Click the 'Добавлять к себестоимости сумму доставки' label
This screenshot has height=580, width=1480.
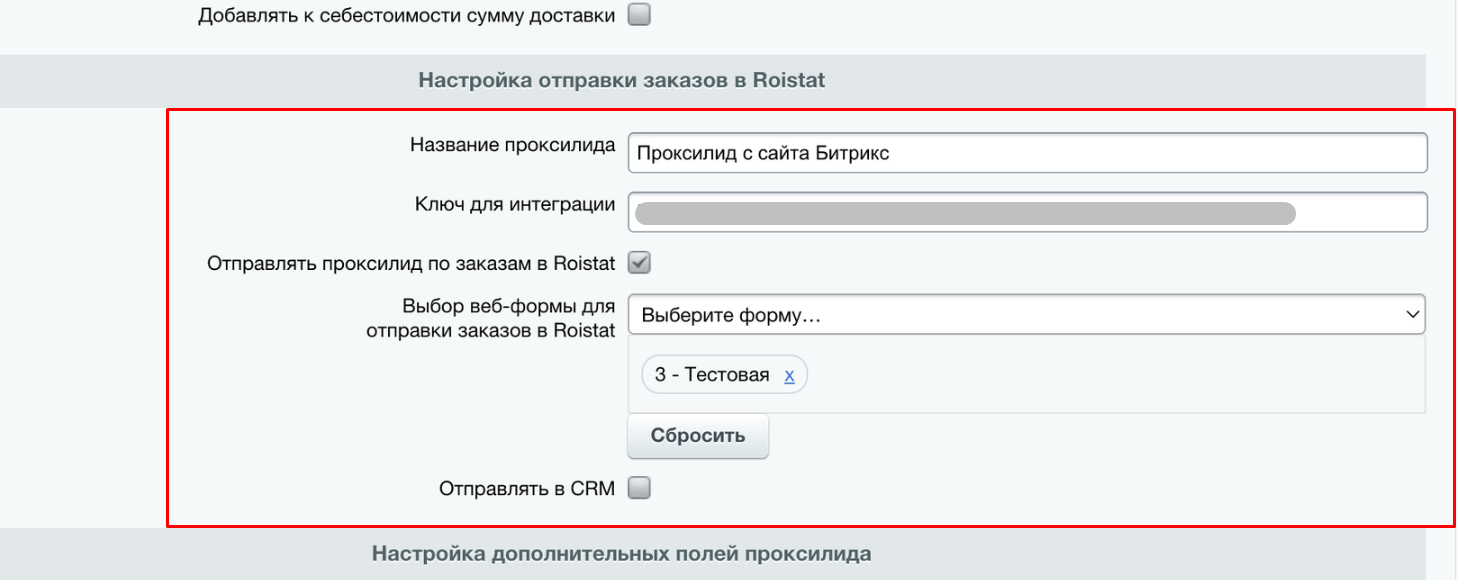click(406, 17)
